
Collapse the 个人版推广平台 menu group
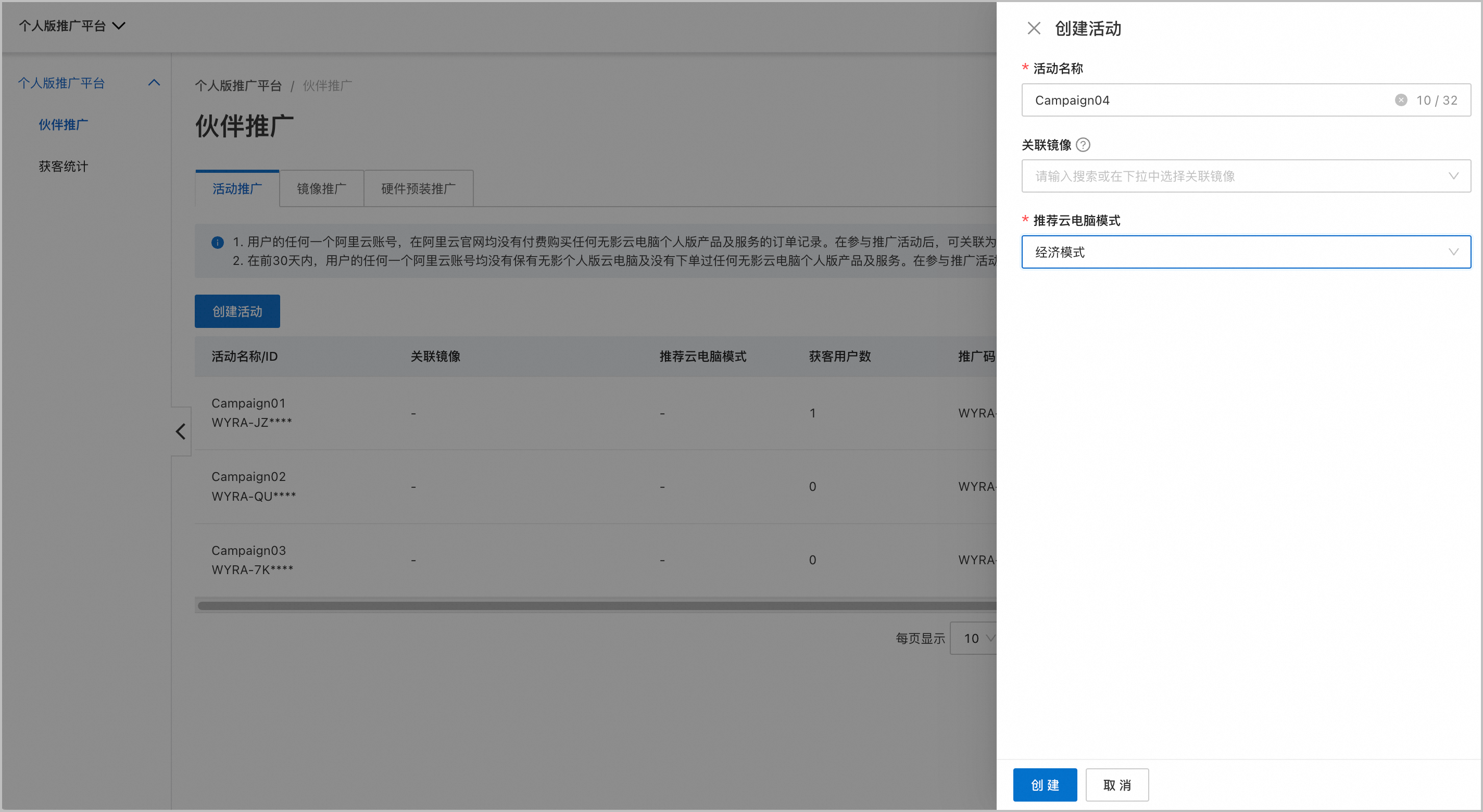point(154,82)
